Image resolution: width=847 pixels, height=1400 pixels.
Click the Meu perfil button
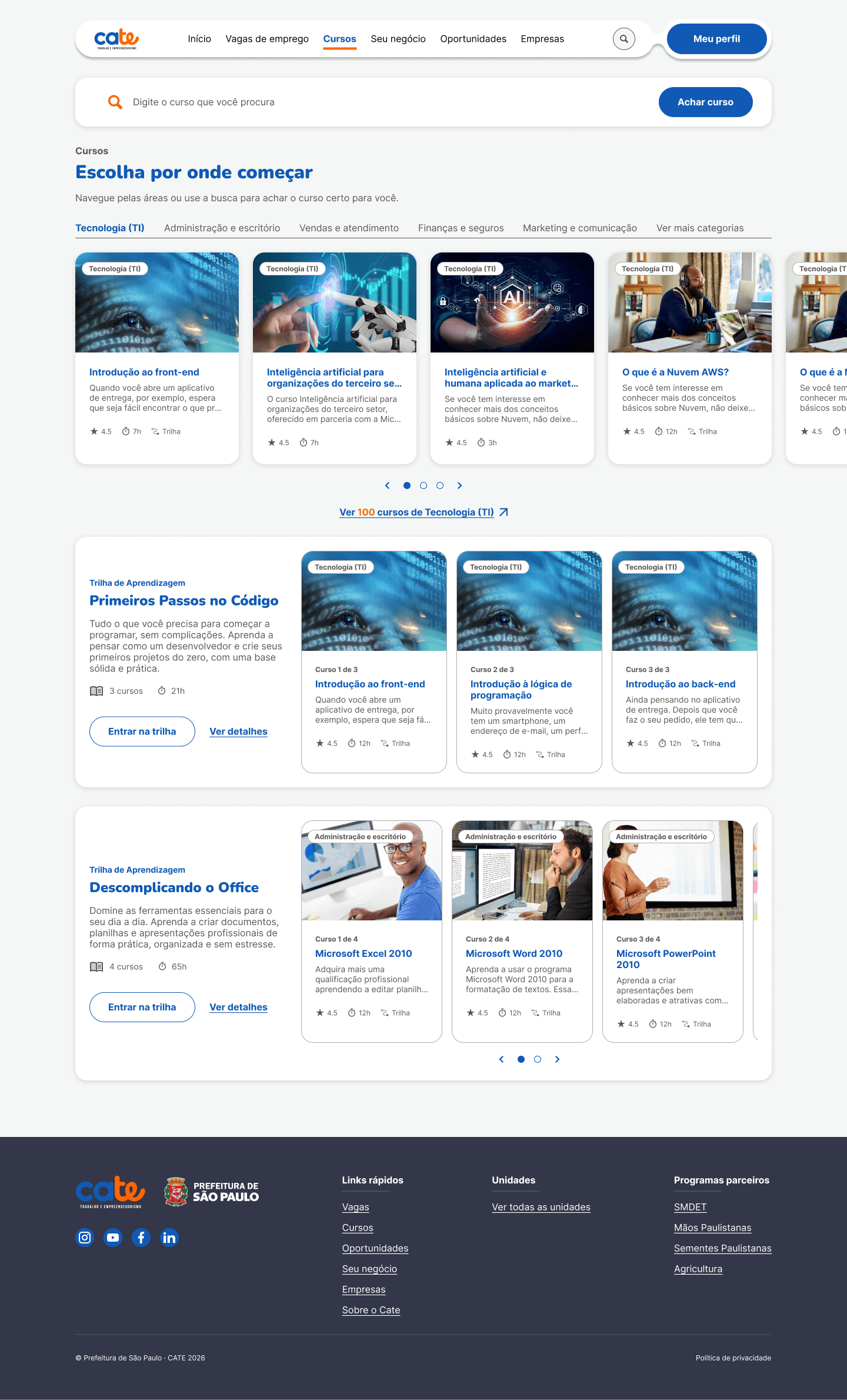click(716, 39)
